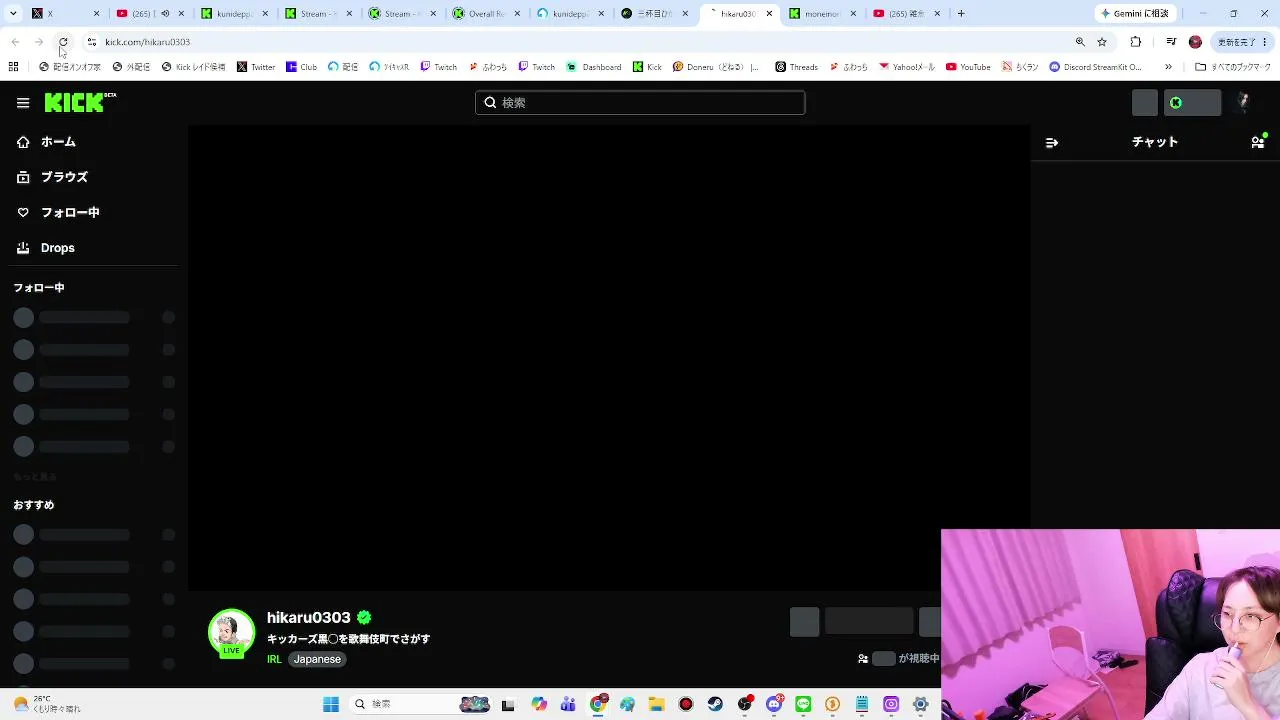Open the Chrome apps grid icon
Image resolution: width=1280 pixels, height=720 pixels.
(13, 67)
